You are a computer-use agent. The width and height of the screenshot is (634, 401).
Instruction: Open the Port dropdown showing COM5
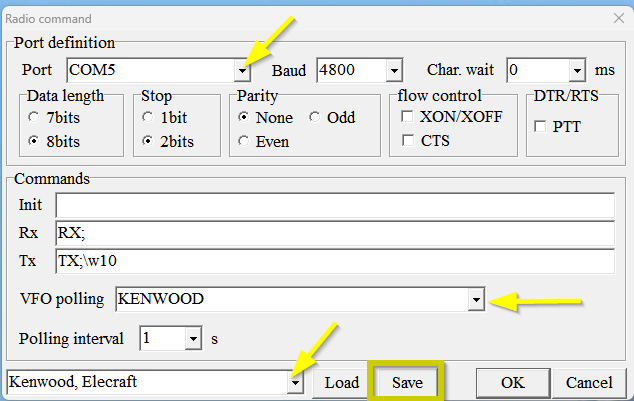tap(243, 71)
